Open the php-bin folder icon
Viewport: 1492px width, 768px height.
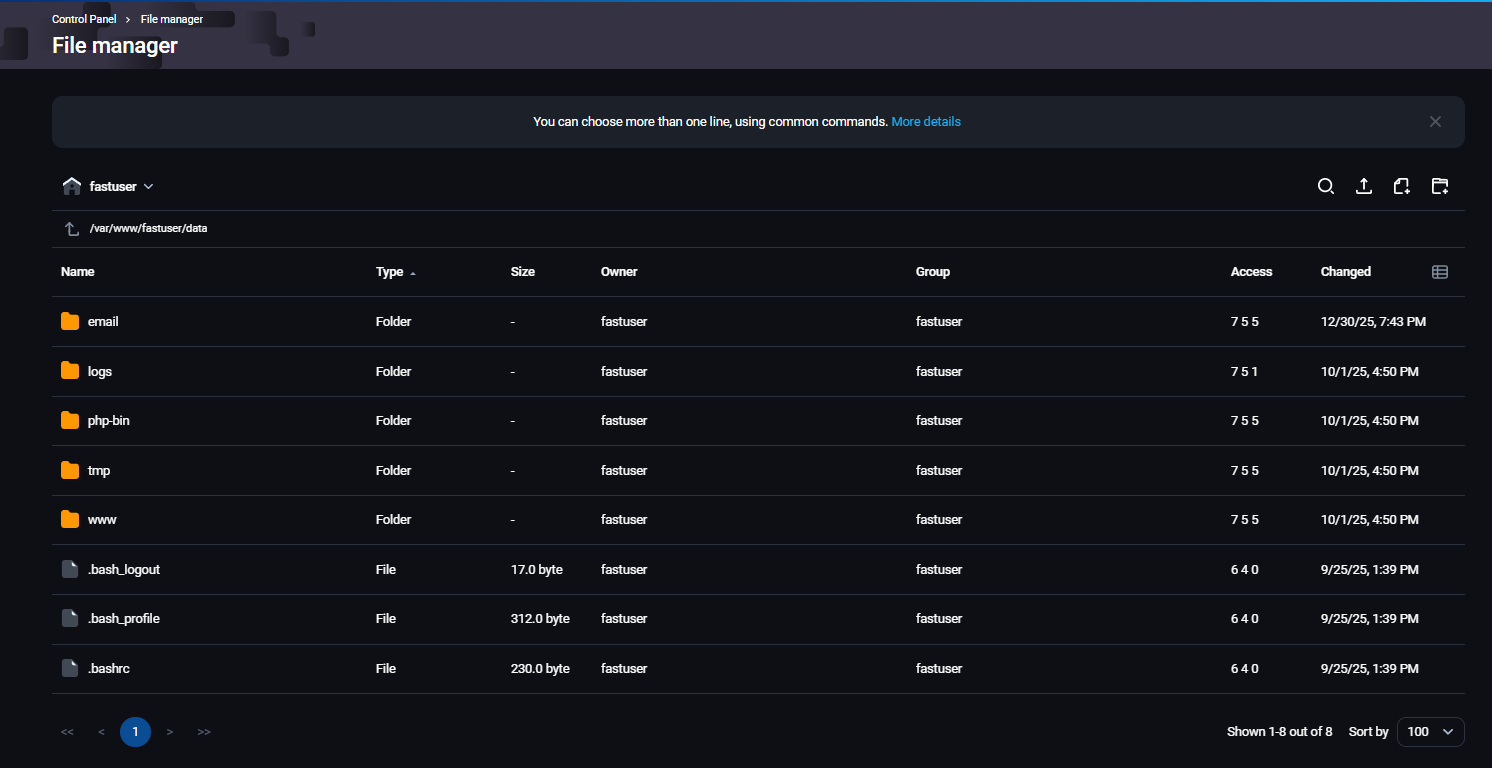pyautogui.click(x=70, y=421)
